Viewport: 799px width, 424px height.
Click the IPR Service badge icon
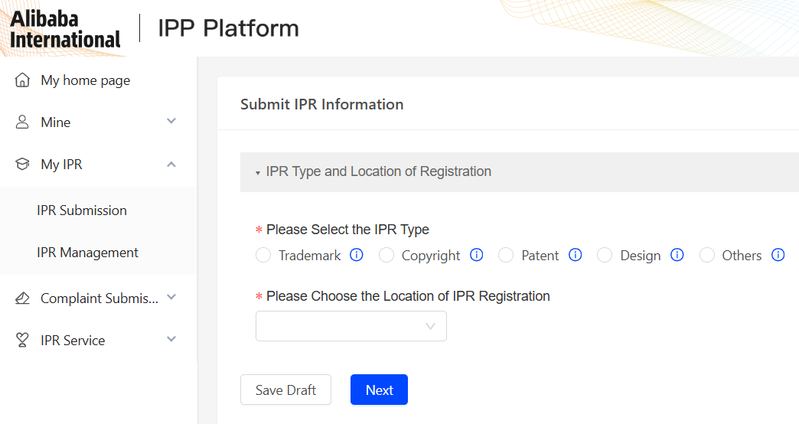22,340
